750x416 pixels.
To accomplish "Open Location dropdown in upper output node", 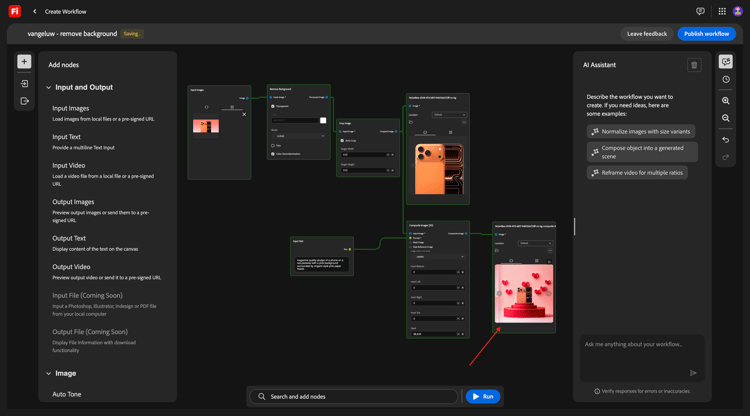I will point(449,115).
